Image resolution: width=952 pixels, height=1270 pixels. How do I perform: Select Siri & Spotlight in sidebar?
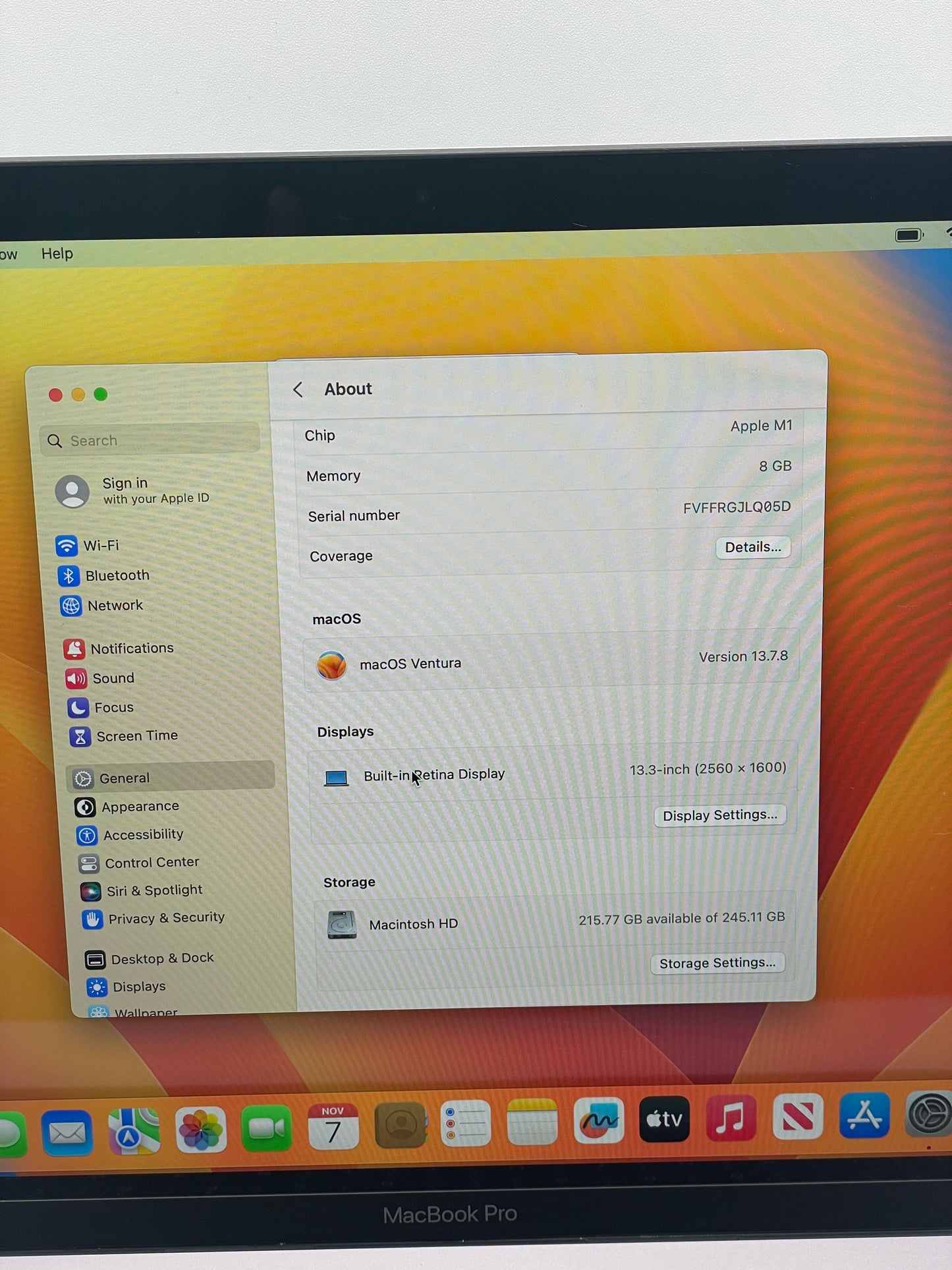(141, 890)
